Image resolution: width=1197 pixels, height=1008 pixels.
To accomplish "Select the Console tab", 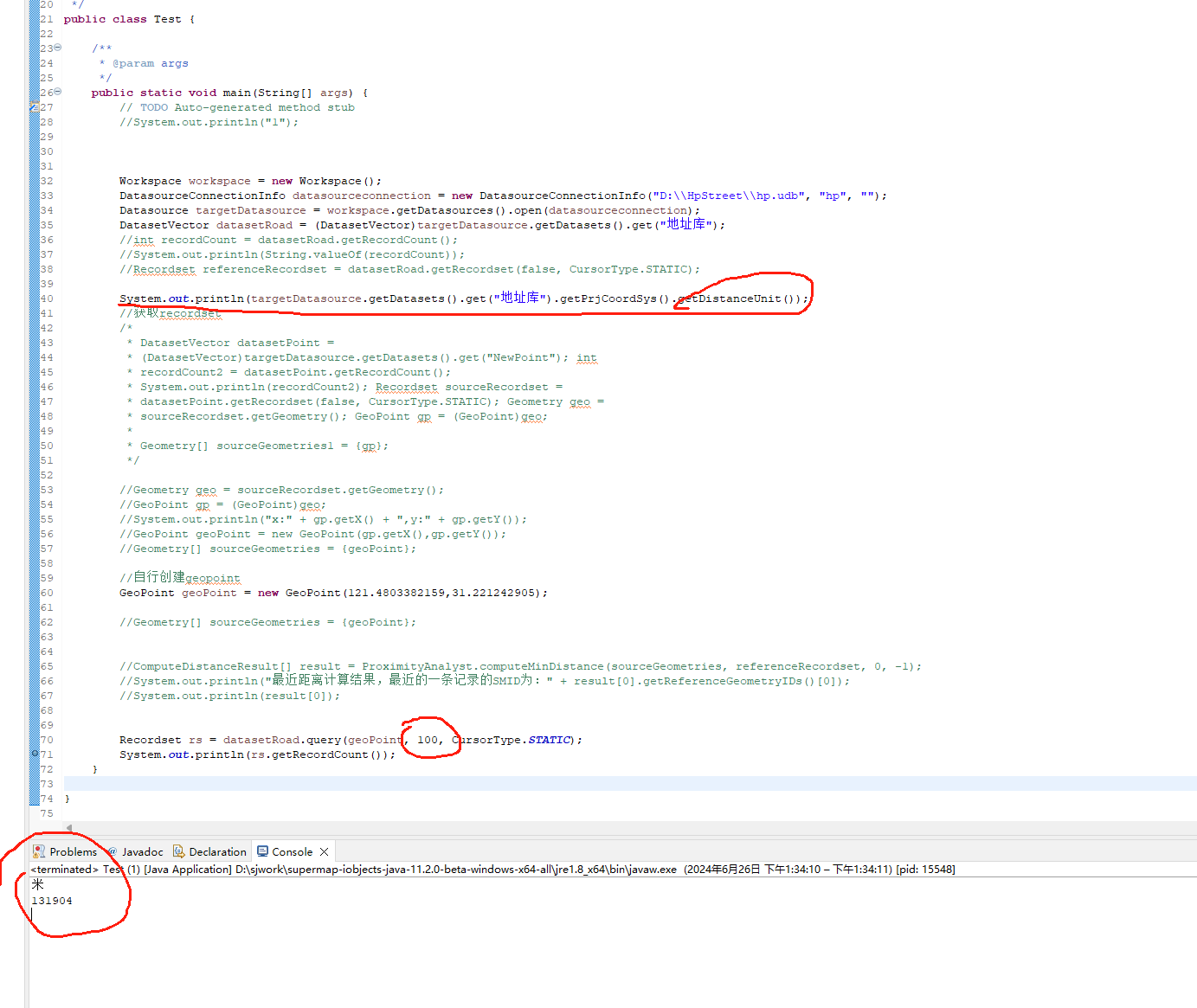I will 292,851.
